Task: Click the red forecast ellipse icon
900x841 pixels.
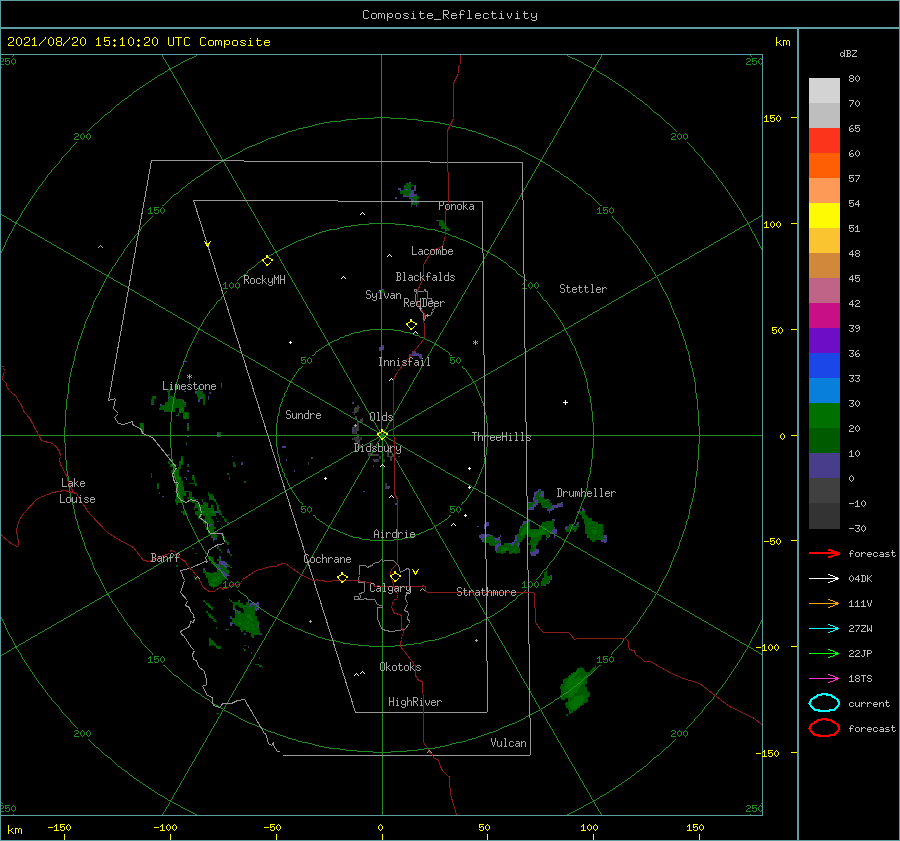Action: tap(824, 728)
